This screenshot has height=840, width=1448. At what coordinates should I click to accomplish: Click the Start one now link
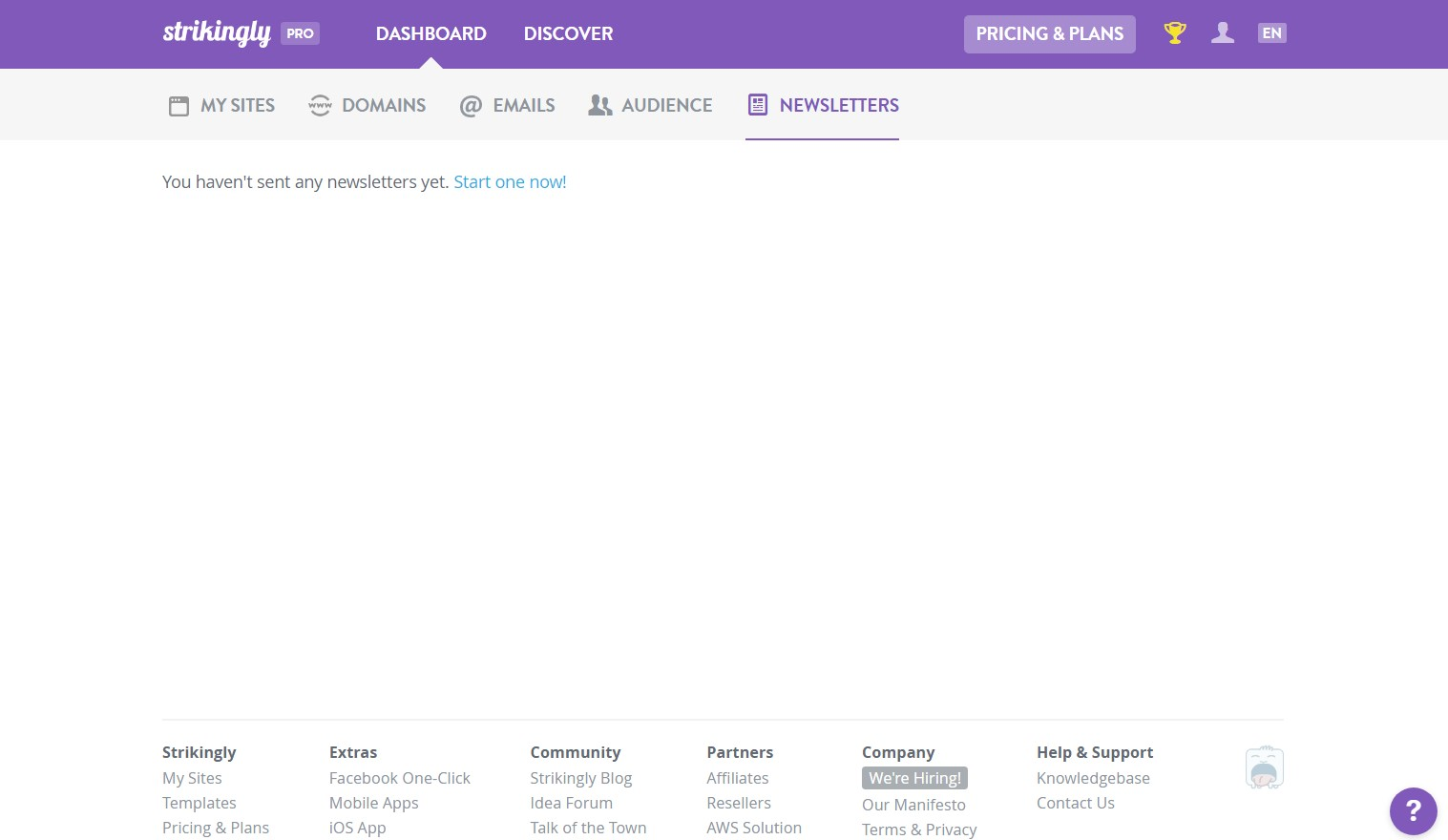(510, 181)
